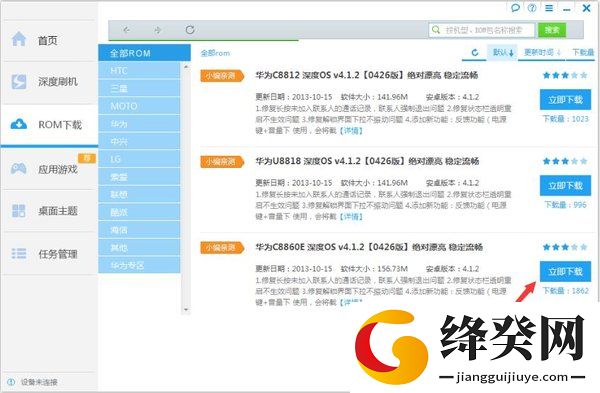Click 下载量：1862 download count text

point(566,291)
